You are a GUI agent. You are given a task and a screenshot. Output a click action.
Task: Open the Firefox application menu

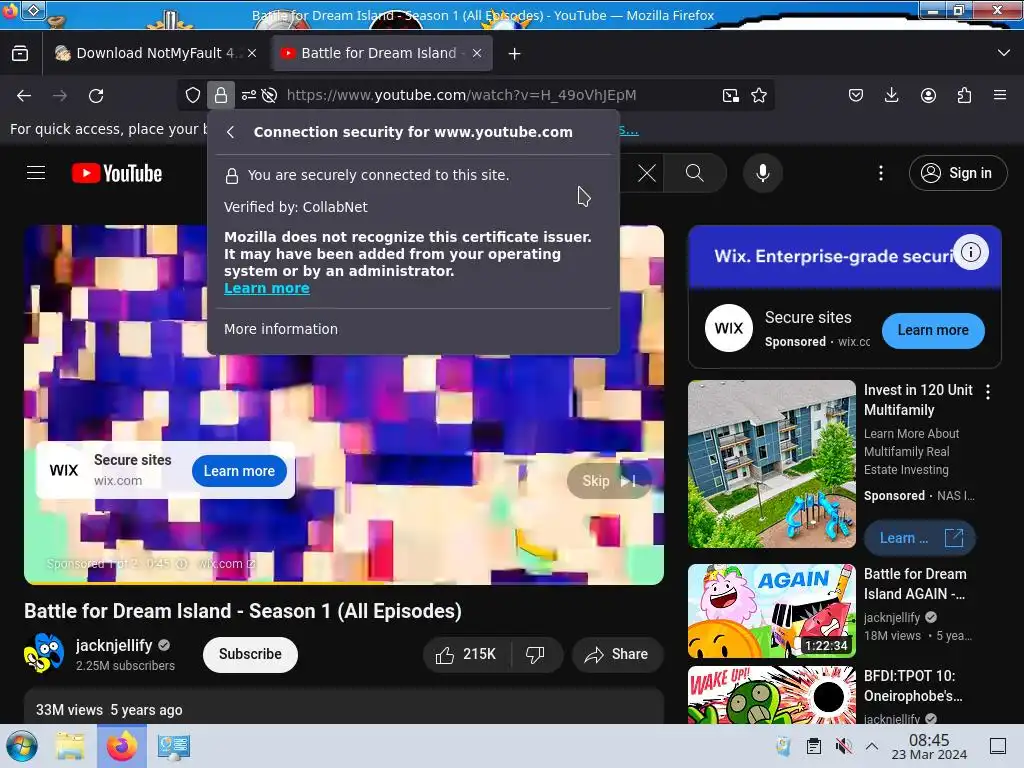pyautogui.click(x=1000, y=95)
